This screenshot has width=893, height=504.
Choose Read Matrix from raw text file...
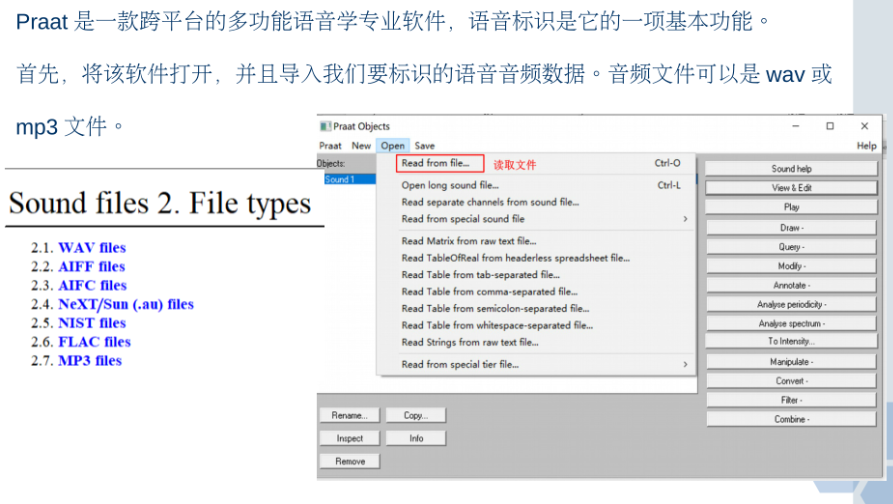(536, 241)
